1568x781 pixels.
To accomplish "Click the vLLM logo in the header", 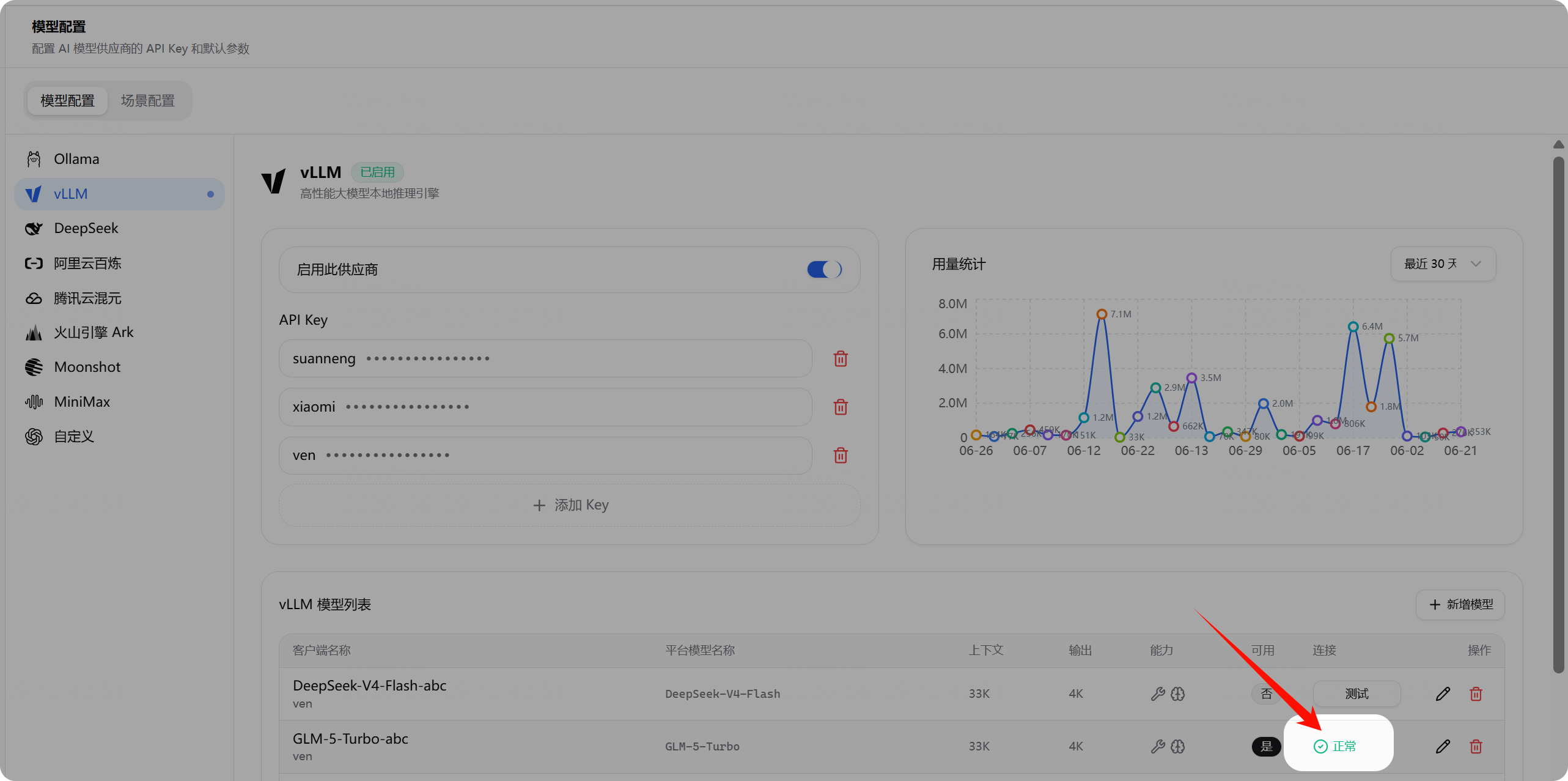I will [273, 182].
